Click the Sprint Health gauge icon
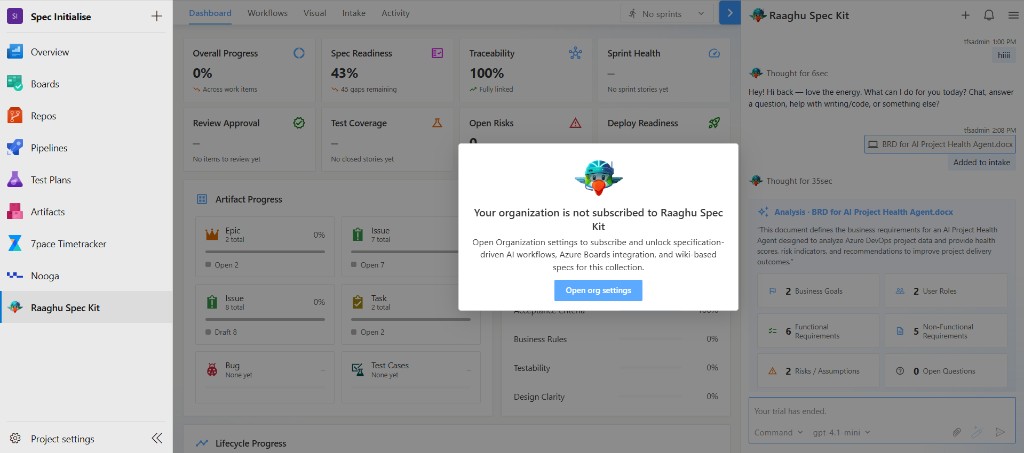This screenshot has width=1024, height=453. (714, 54)
